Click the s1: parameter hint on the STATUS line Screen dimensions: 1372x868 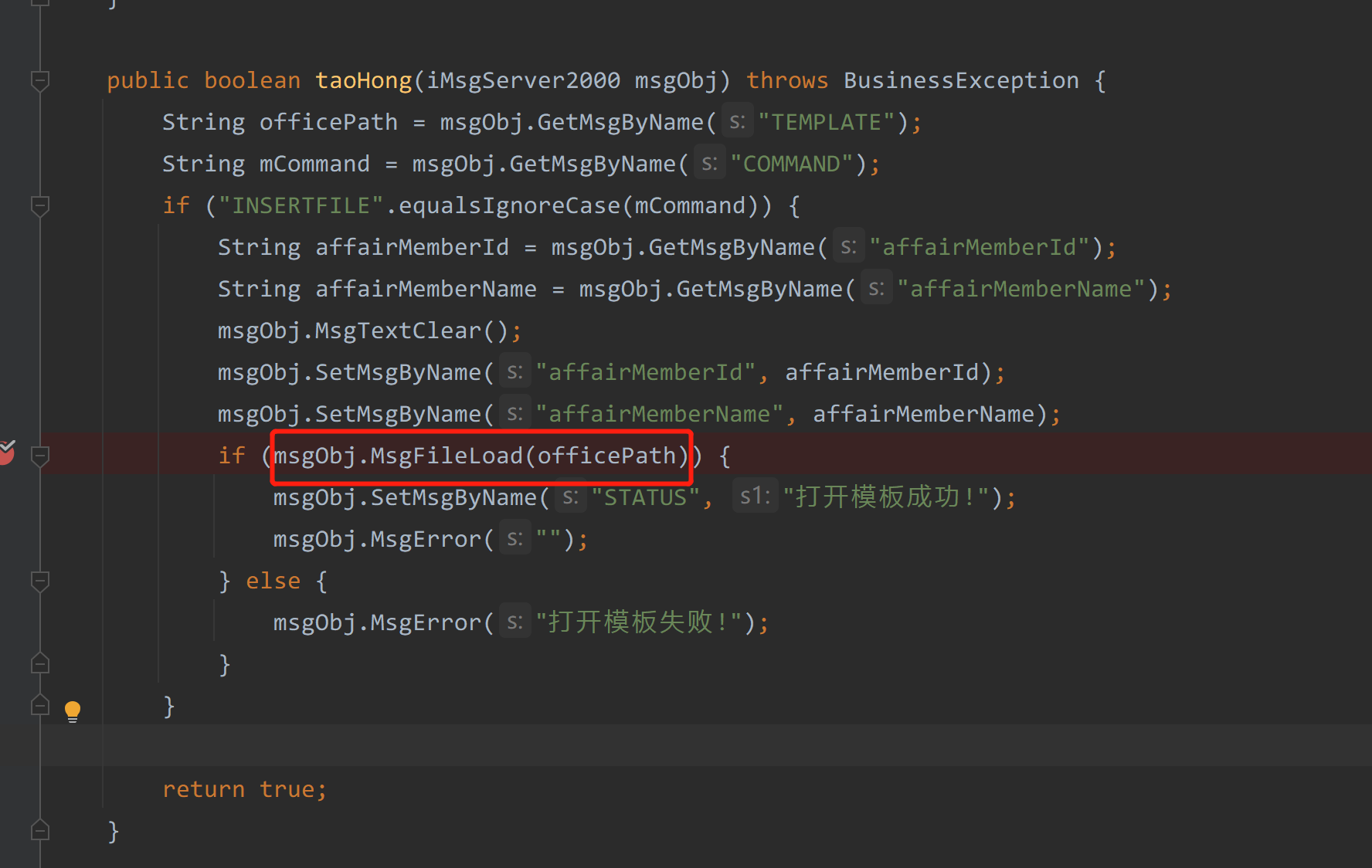point(754,497)
